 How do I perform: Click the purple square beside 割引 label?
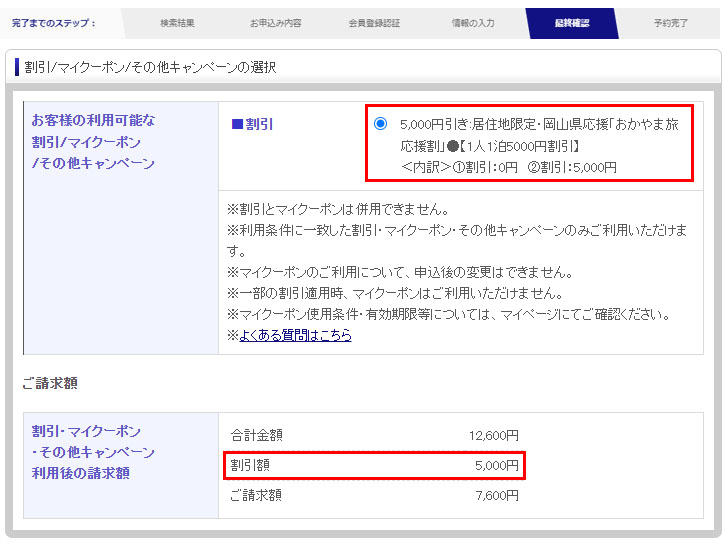237,125
